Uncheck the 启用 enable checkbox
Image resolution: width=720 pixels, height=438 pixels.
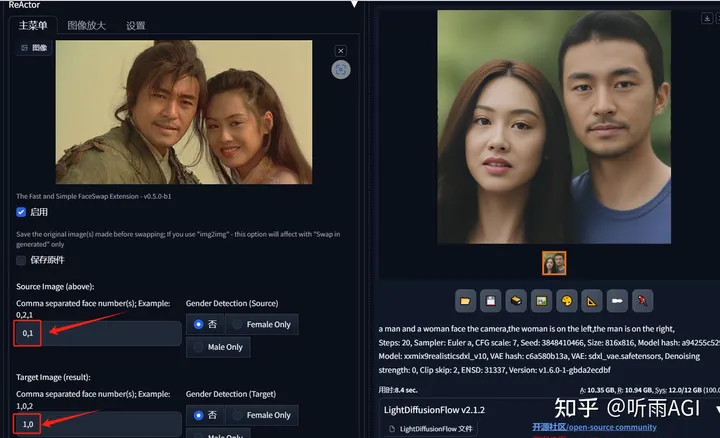coord(21,212)
